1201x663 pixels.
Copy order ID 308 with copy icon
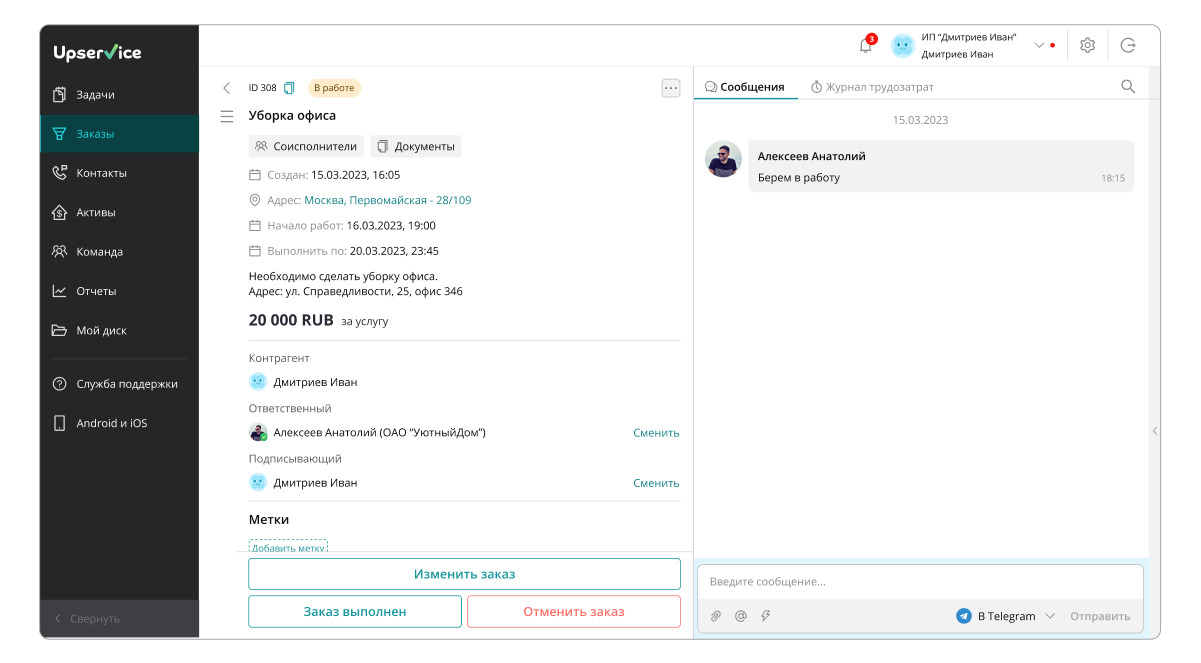point(290,88)
